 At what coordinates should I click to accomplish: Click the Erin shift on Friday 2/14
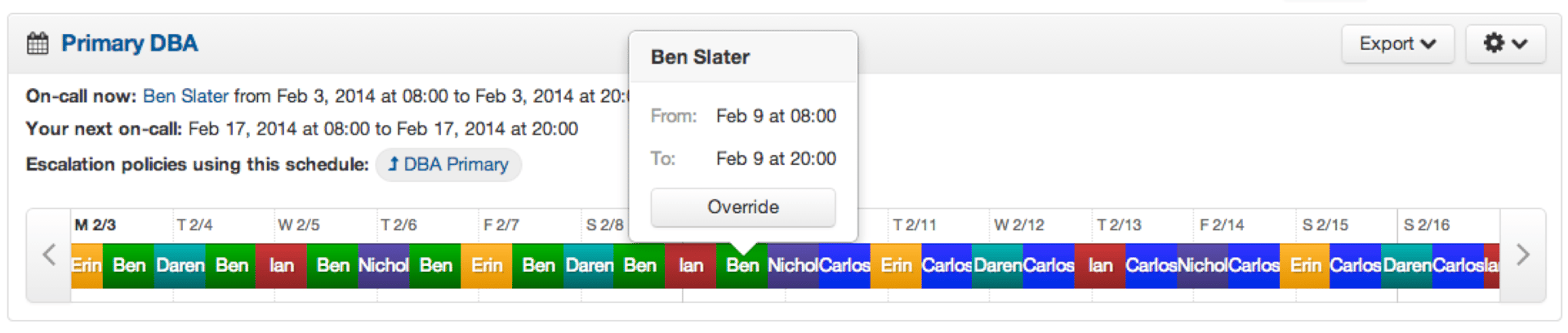click(x=1304, y=266)
